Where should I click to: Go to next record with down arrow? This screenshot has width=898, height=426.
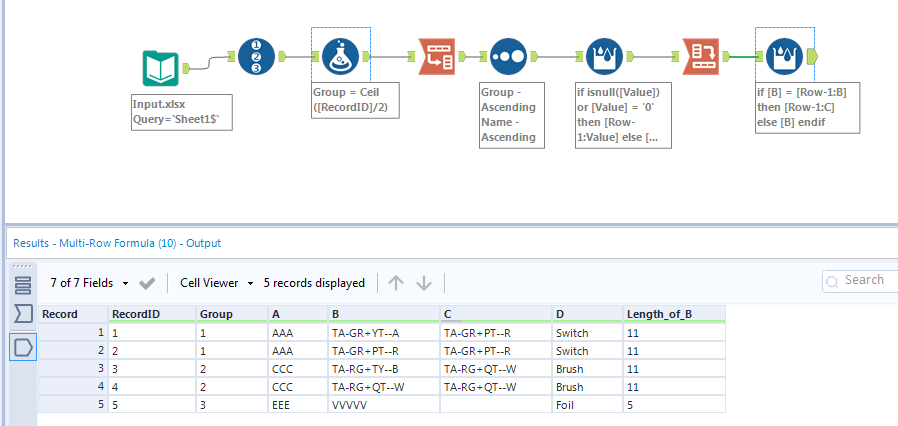[x=424, y=283]
